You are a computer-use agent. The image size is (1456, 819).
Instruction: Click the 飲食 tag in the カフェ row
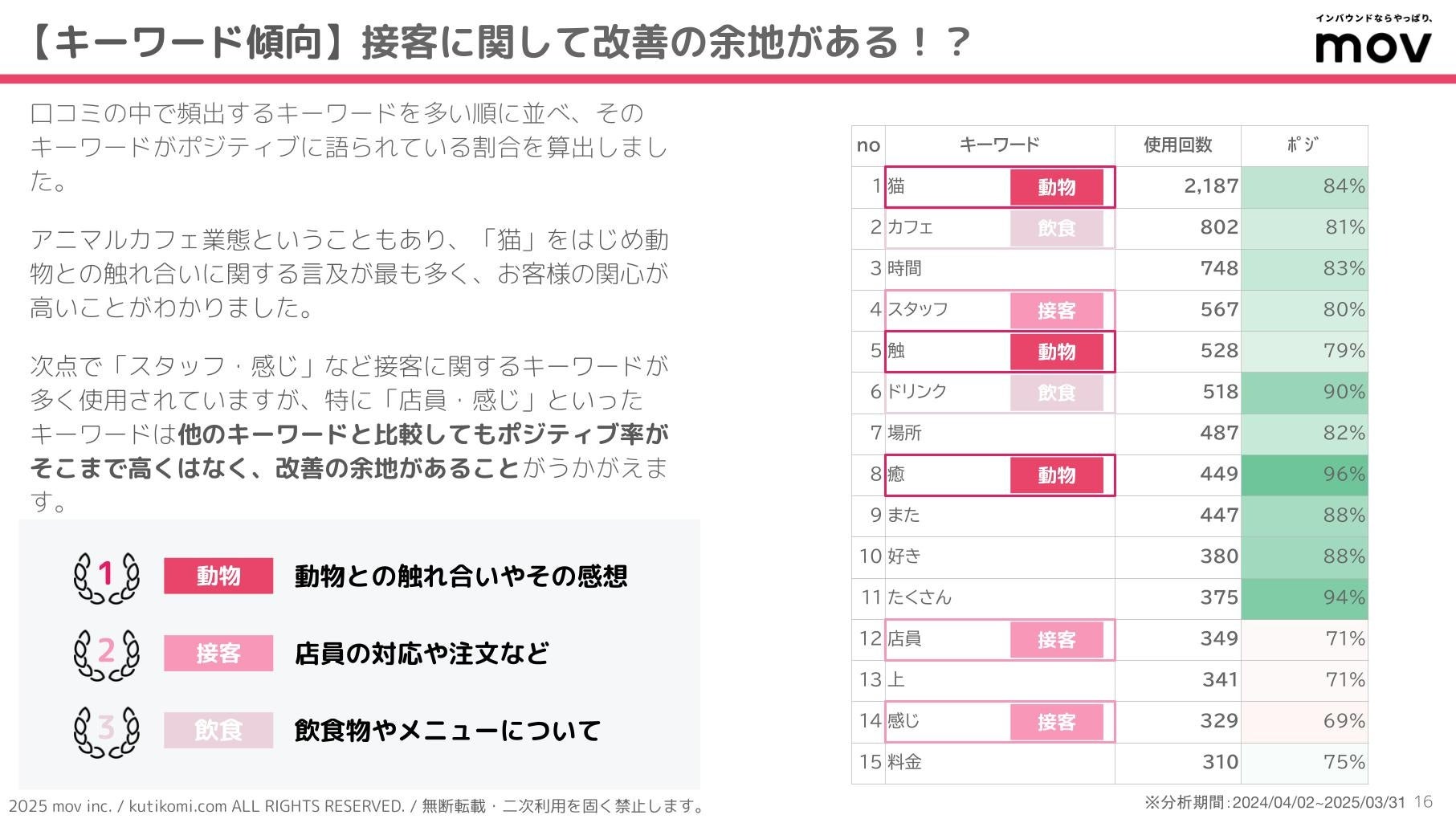pos(1056,228)
